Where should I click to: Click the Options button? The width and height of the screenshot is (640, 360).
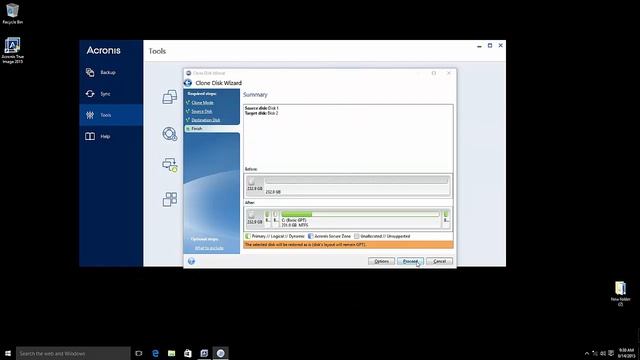pyautogui.click(x=381, y=261)
